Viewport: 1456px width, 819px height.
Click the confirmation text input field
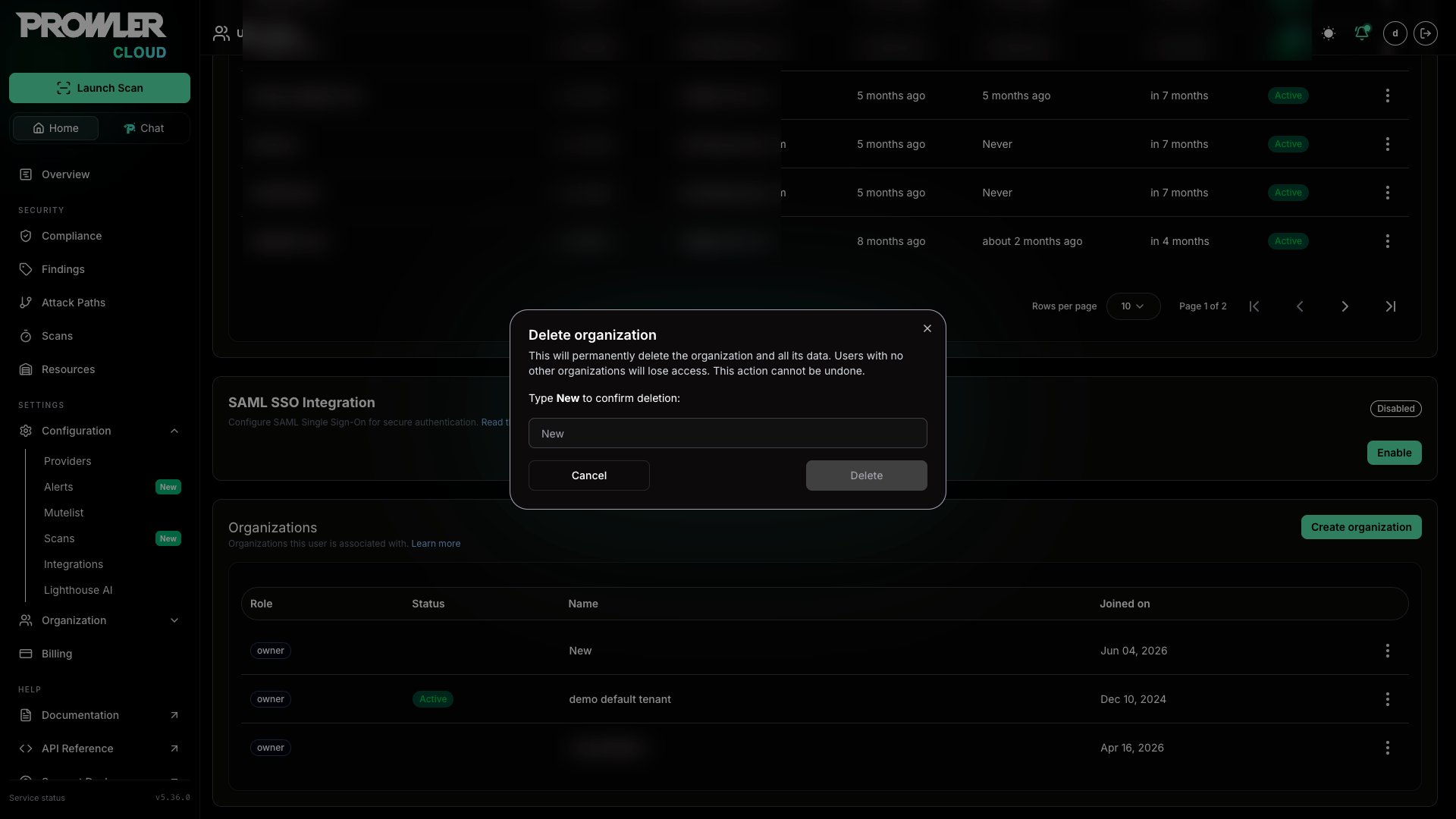(x=727, y=433)
